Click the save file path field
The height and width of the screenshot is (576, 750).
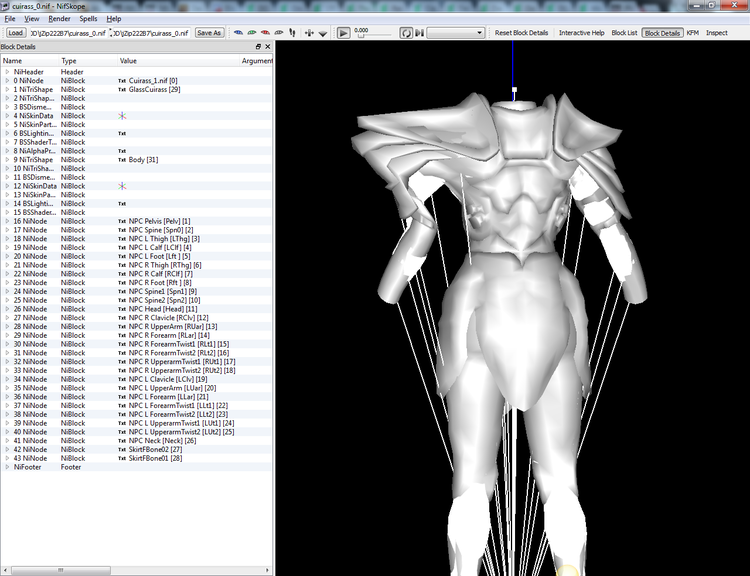[x=152, y=33]
